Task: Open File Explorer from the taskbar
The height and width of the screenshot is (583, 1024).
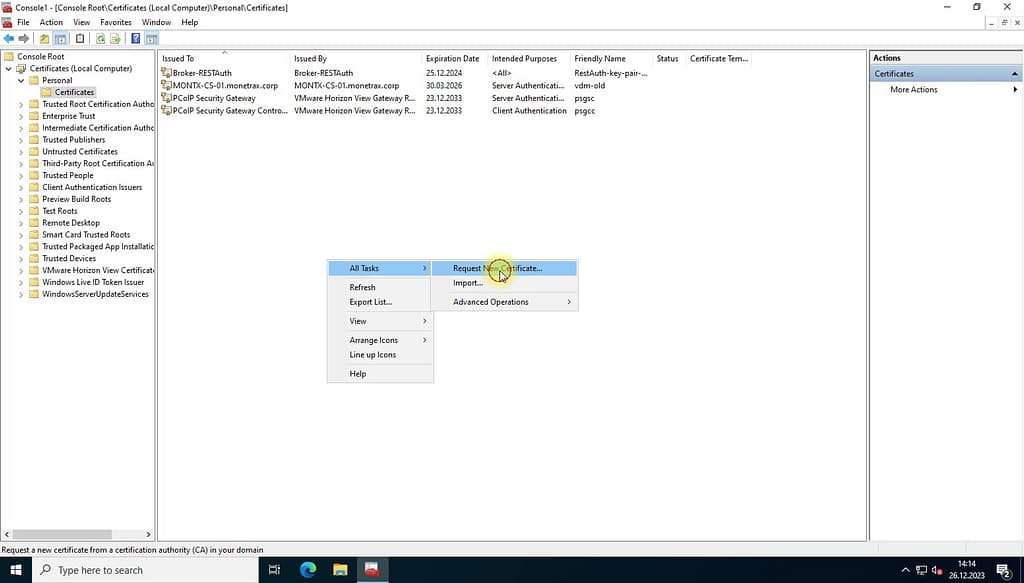Action: tap(340, 570)
